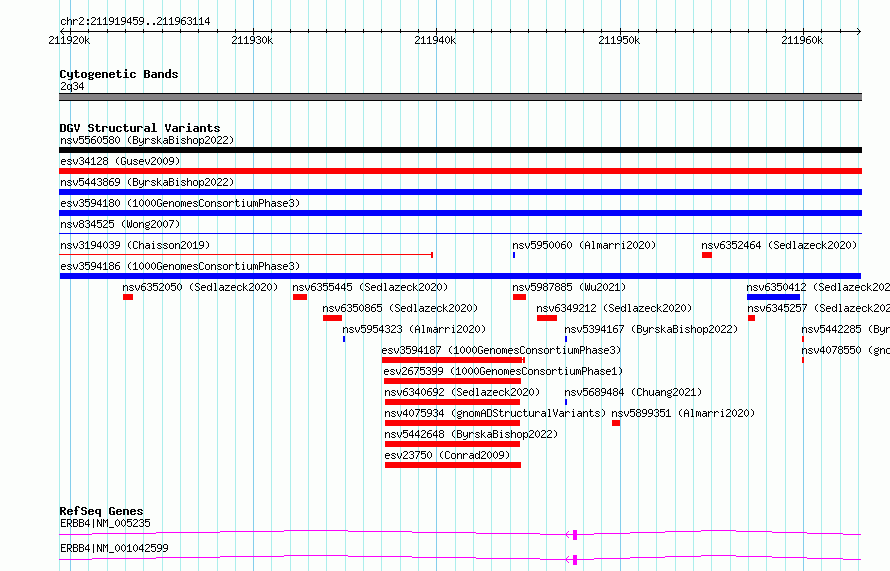Click the blue nsv6350412 variant bar
Screen dimensions: 890x571
click(774, 297)
